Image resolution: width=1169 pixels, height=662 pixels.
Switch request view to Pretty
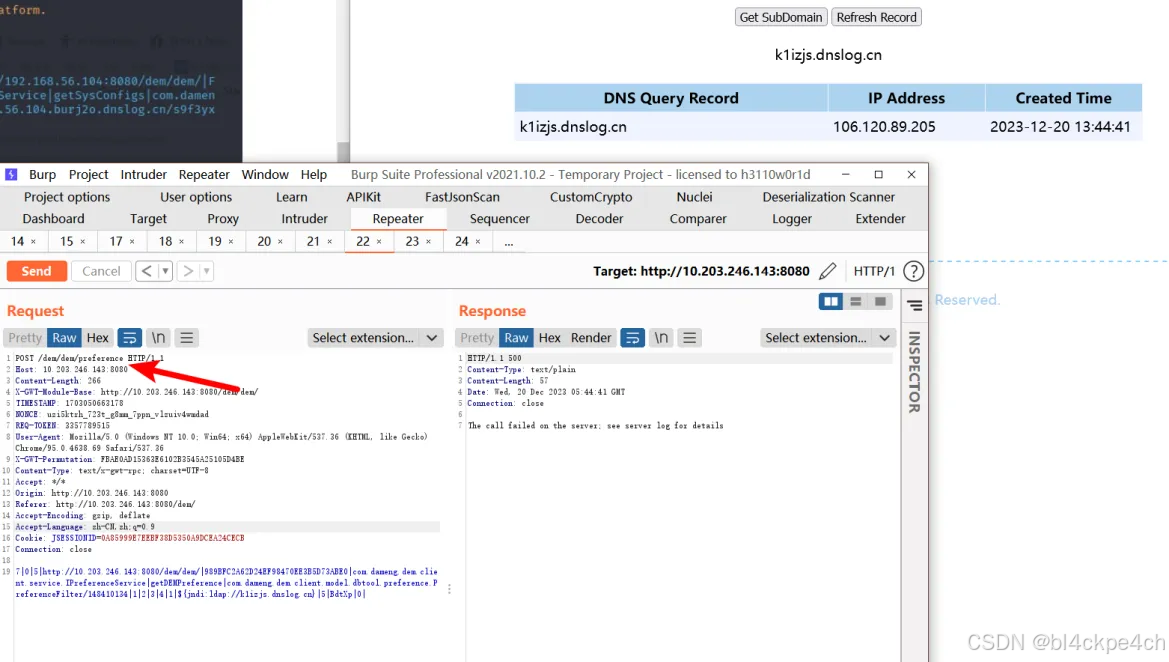(x=25, y=338)
